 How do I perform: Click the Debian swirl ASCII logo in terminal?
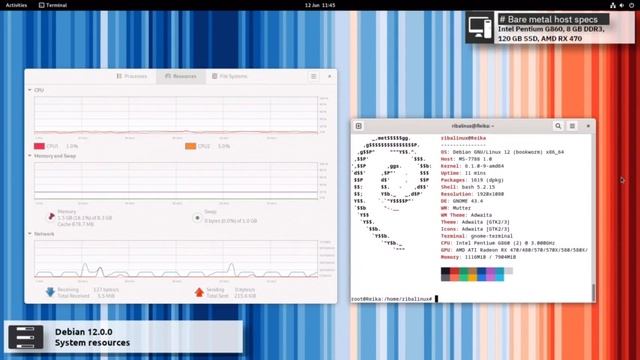392,194
